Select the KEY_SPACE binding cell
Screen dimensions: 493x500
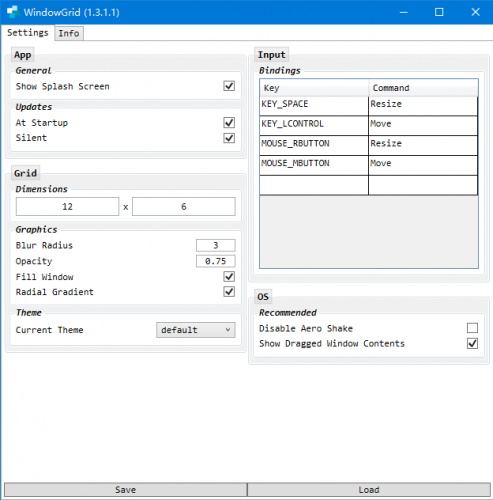coord(314,106)
